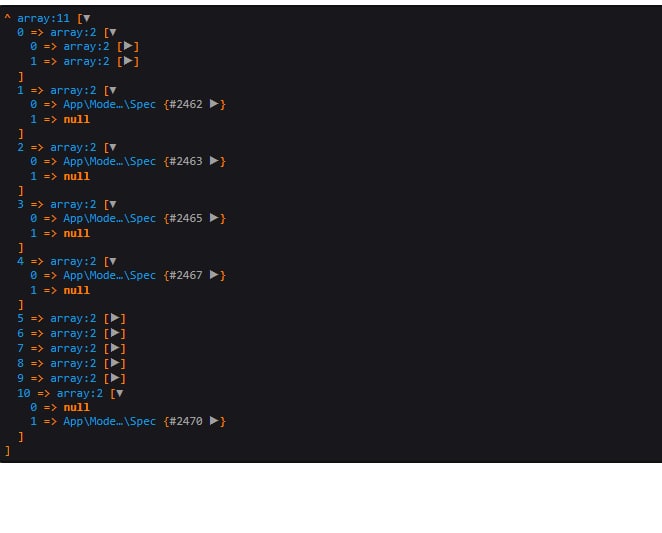
Task: Expand Spec object #2463
Action: pos(214,161)
